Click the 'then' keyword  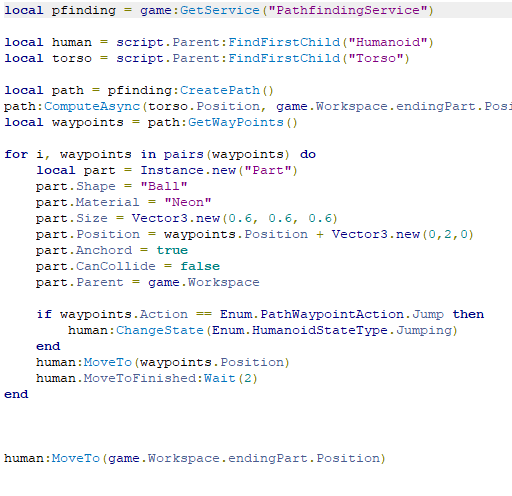coord(468,314)
